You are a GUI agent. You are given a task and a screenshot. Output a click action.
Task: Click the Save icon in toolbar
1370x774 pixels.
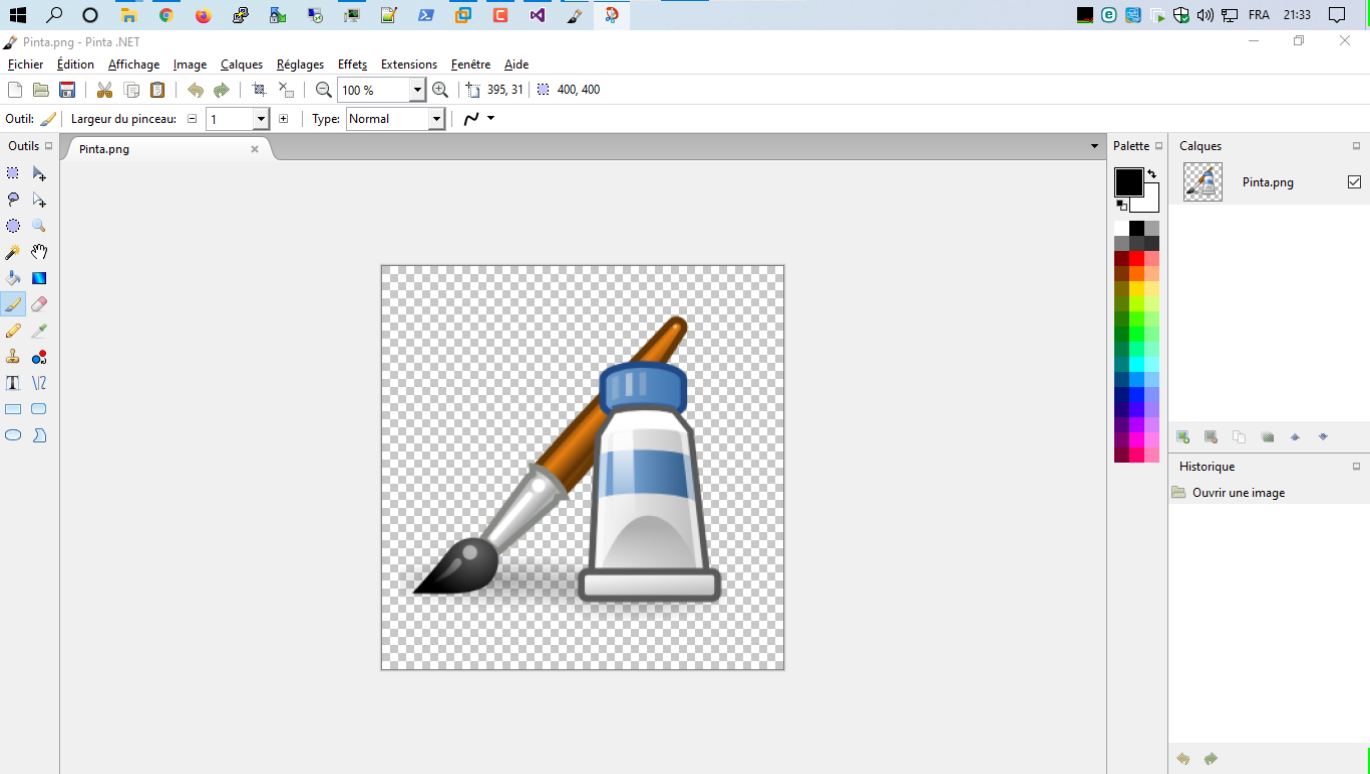67,90
